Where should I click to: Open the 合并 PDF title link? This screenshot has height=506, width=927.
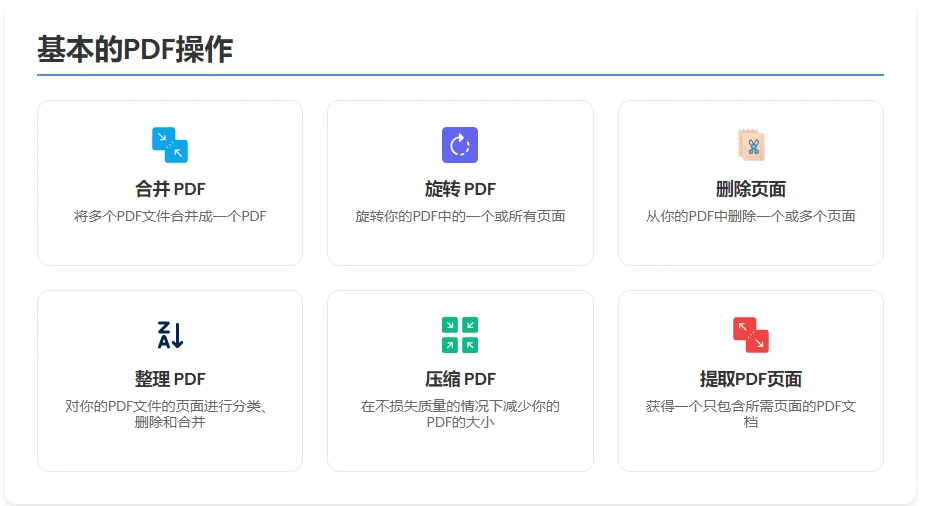click(x=170, y=189)
